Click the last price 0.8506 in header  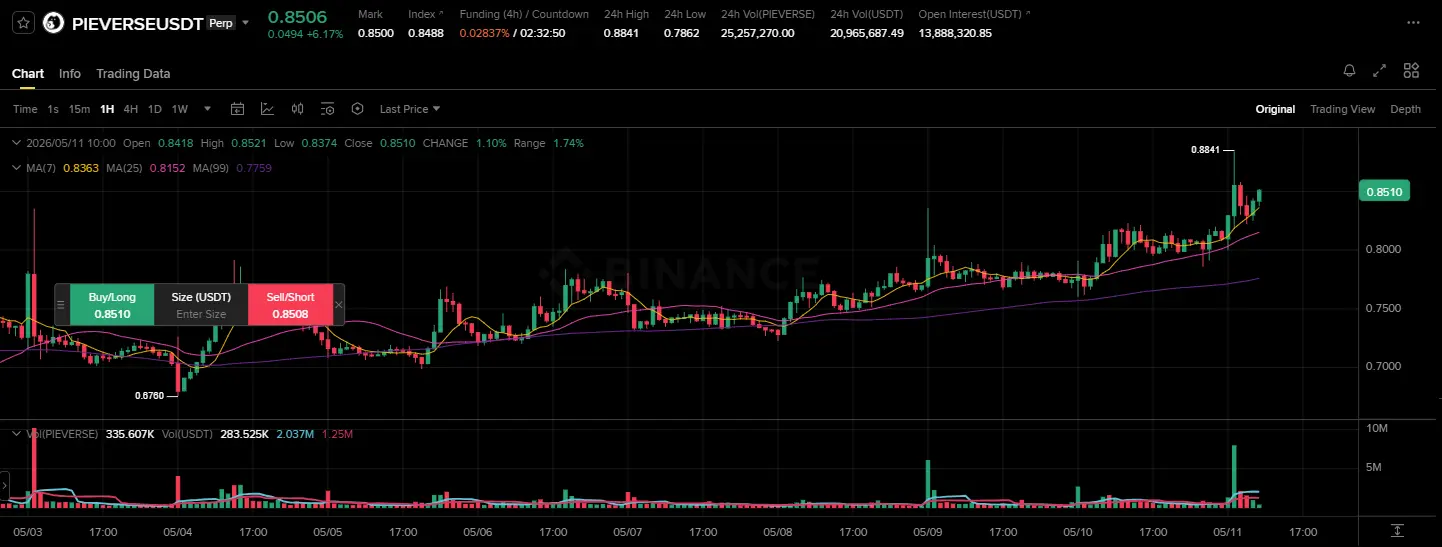point(297,16)
